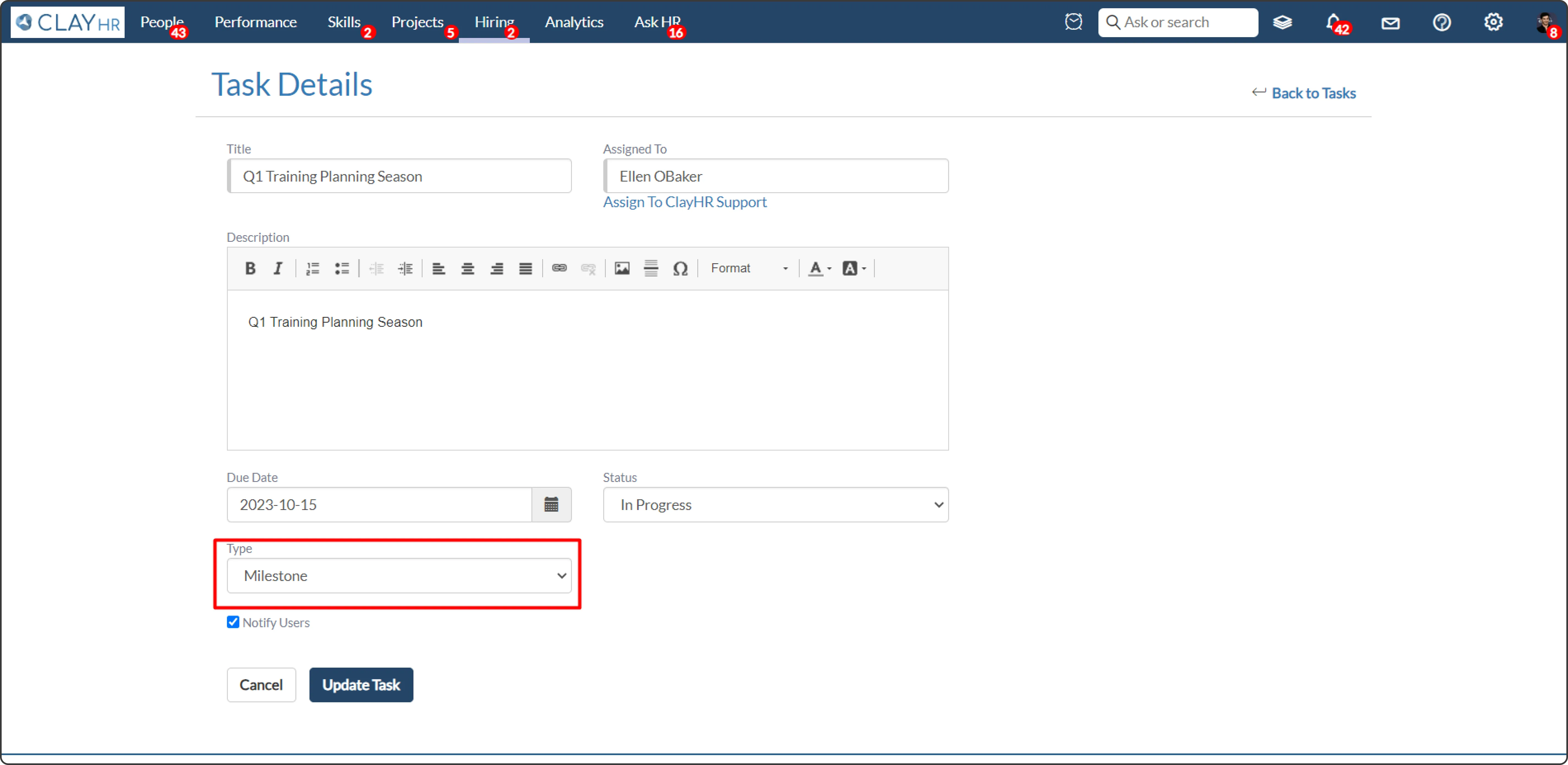Expand the Status dropdown In Progress
The width and height of the screenshot is (1568, 765).
click(775, 504)
